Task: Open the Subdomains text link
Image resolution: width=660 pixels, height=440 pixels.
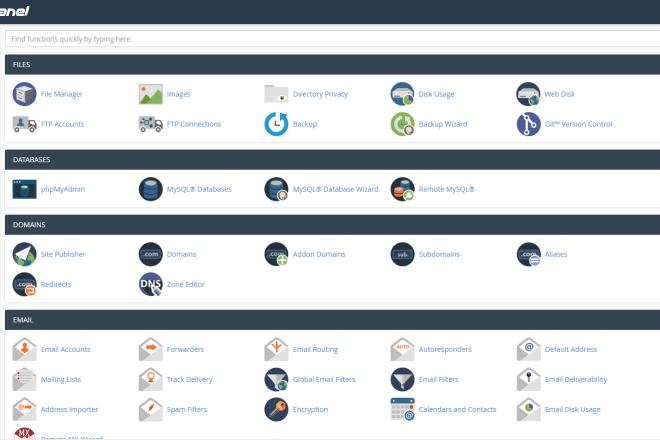Action: tap(439, 254)
